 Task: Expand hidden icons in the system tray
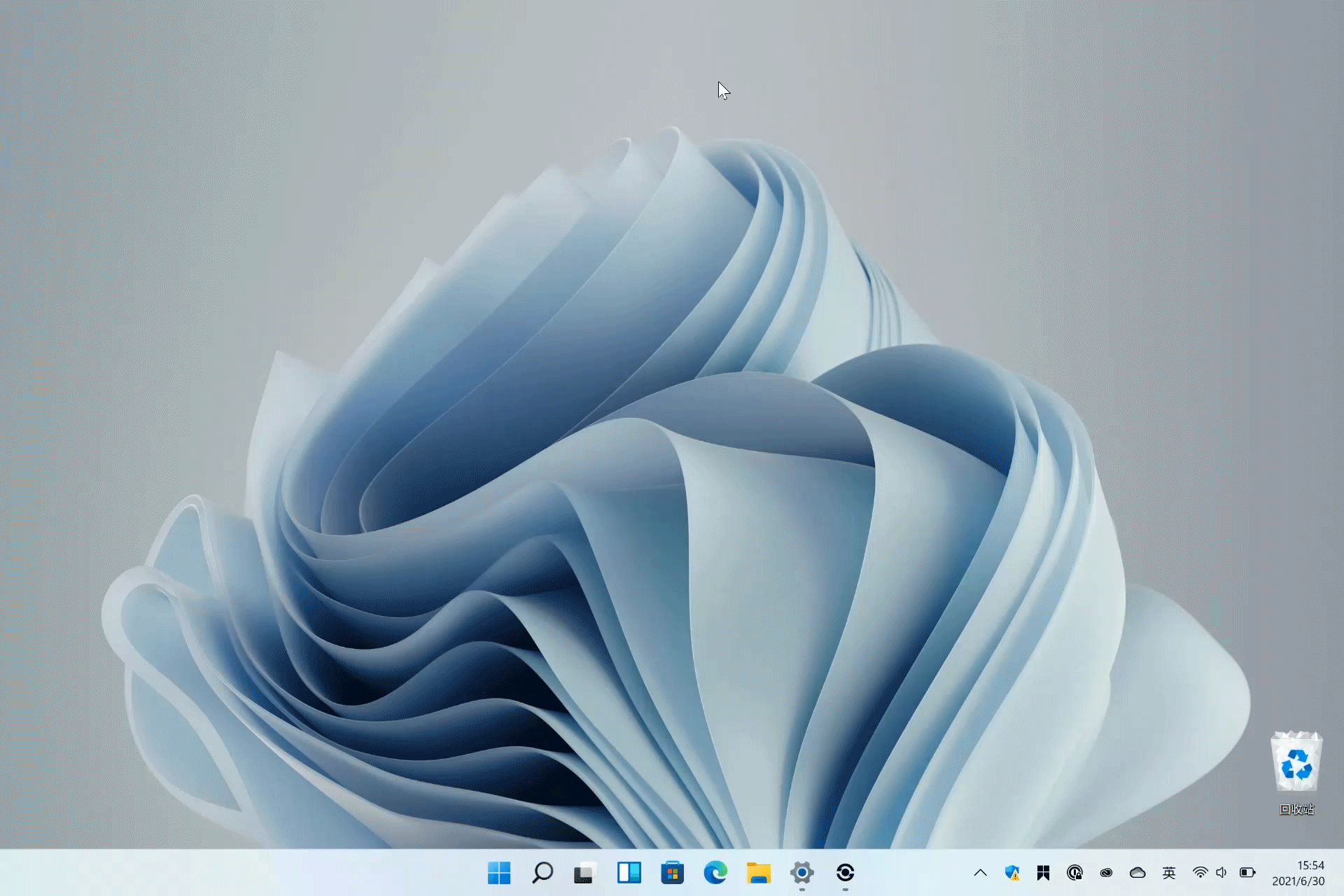981,873
